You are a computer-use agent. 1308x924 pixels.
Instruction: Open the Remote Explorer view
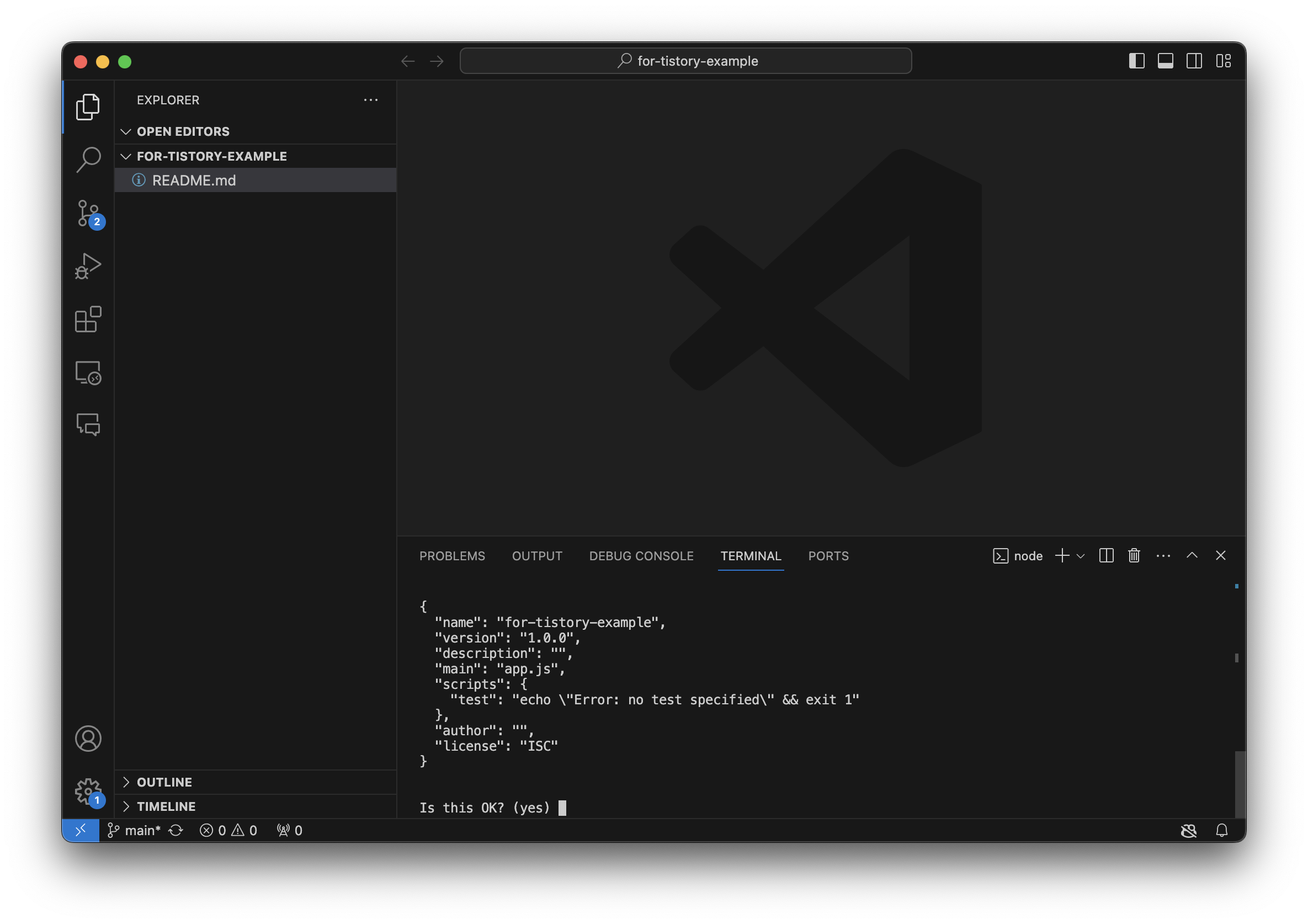tap(88, 373)
